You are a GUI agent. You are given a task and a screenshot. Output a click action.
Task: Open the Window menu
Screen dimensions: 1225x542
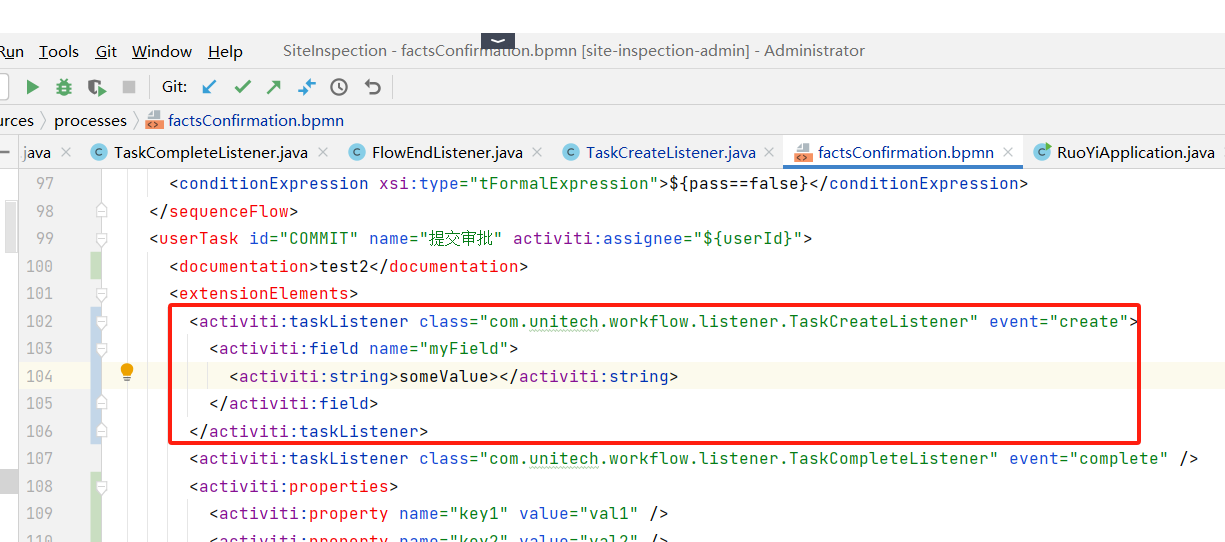tap(162, 51)
